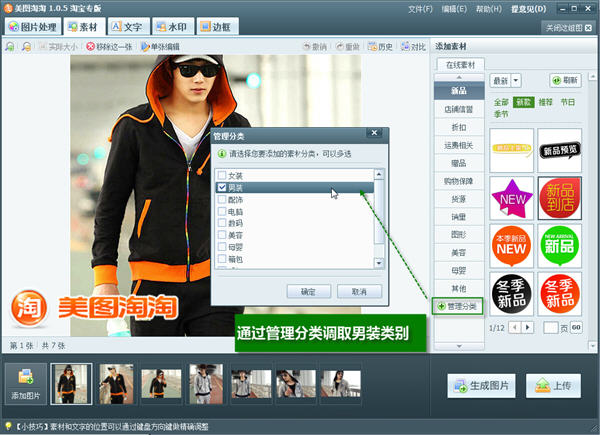
Task: Click the 生成图片 generate image button
Action: [481, 386]
